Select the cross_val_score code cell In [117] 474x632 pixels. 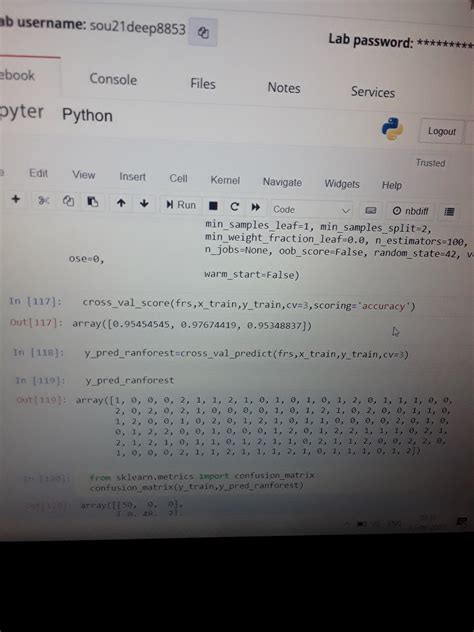tap(249, 304)
